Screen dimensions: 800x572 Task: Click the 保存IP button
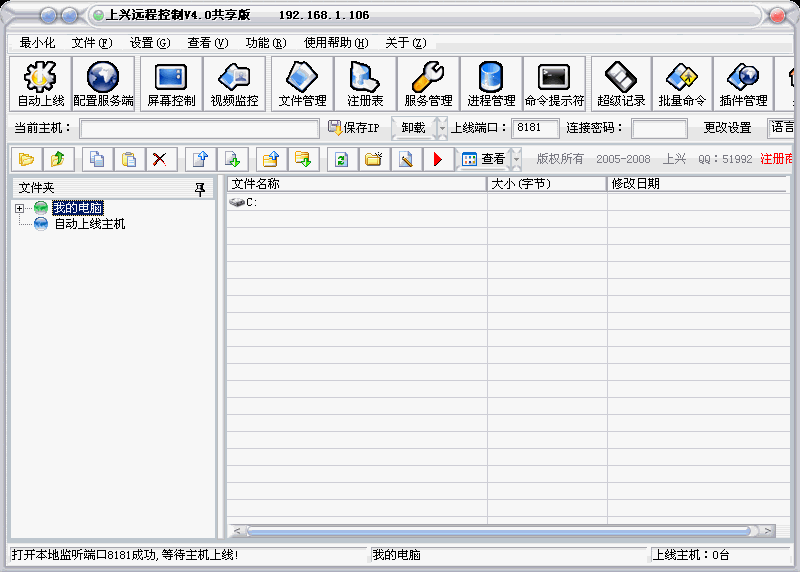coord(354,128)
